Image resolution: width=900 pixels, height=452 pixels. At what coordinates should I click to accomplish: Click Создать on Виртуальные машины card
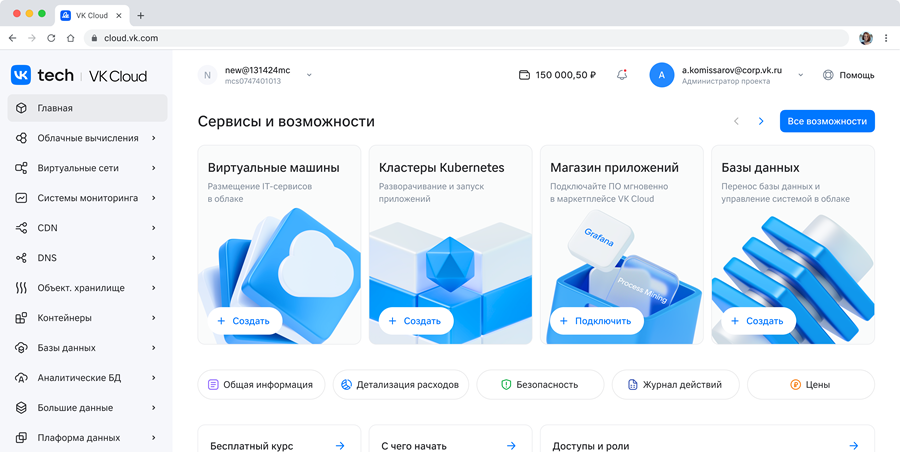point(245,321)
